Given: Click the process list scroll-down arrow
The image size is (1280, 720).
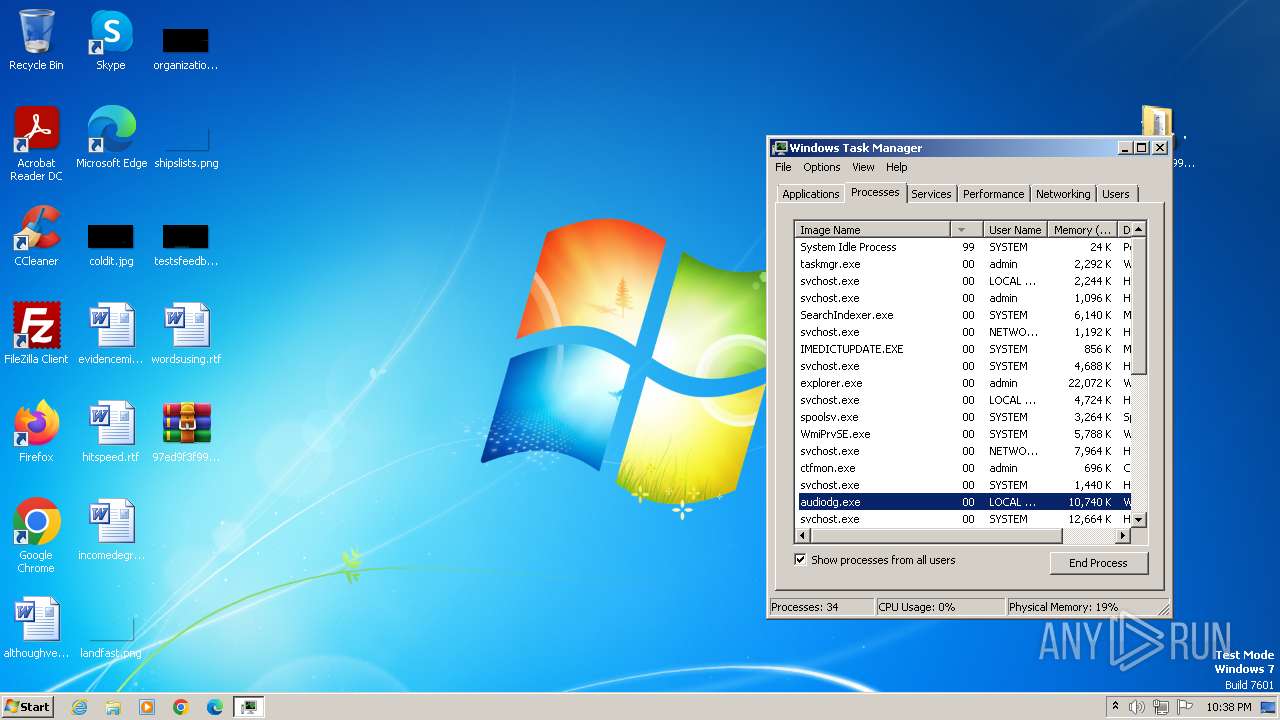Looking at the screenshot, I should tap(1138, 520).
